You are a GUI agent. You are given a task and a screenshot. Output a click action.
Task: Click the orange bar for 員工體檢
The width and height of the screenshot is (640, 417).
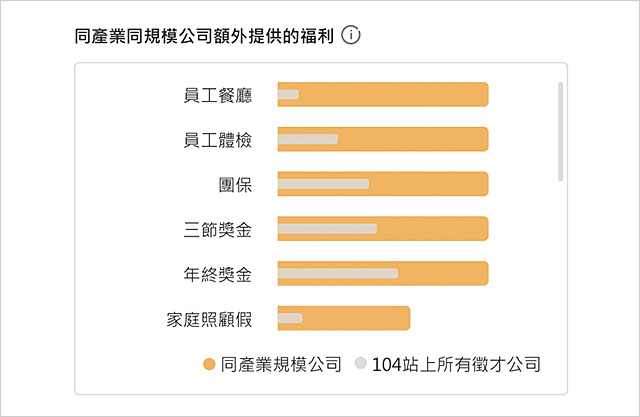point(383,139)
